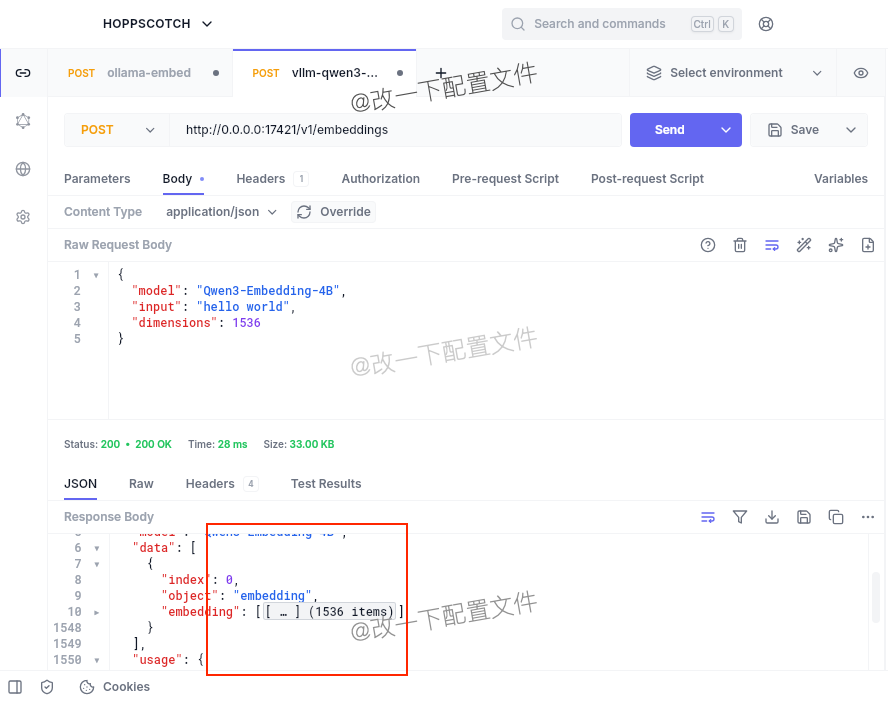Open the Pre-request Script tab
The width and height of the screenshot is (888, 703).
[x=505, y=179]
